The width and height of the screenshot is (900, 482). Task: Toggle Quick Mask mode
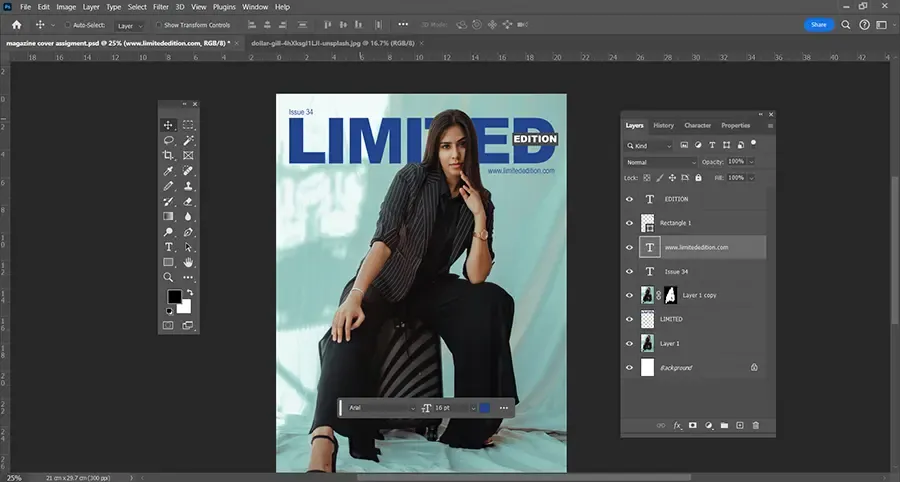pos(168,325)
